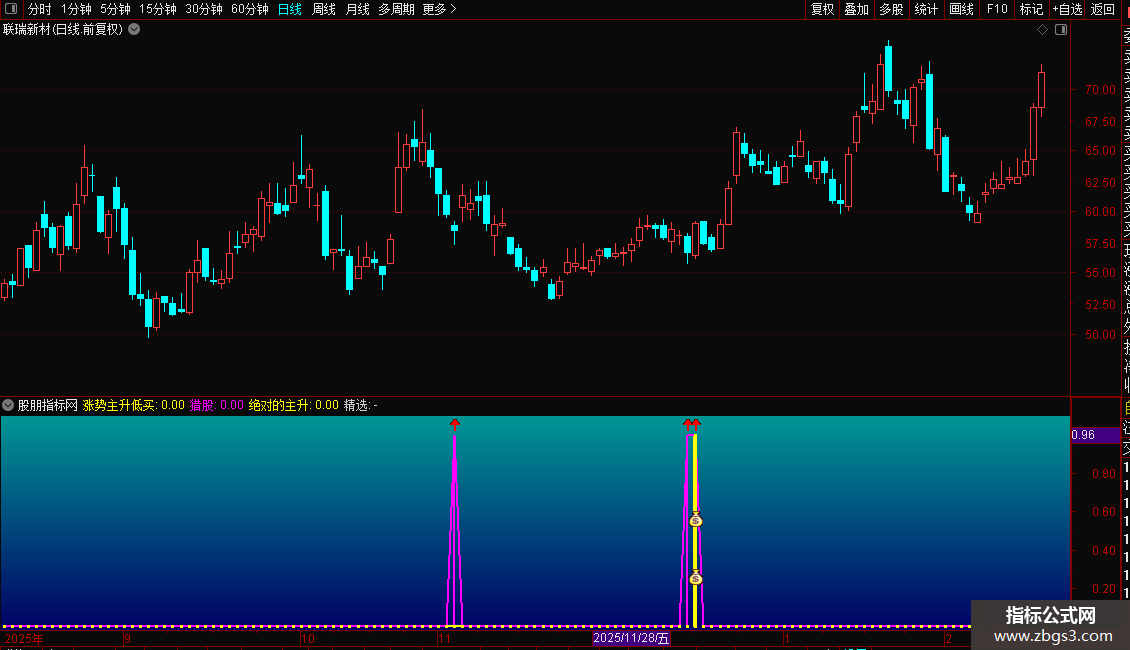The width and height of the screenshot is (1130, 650).
Task: Click the panel layout icon at top-left
Action: click(11, 9)
